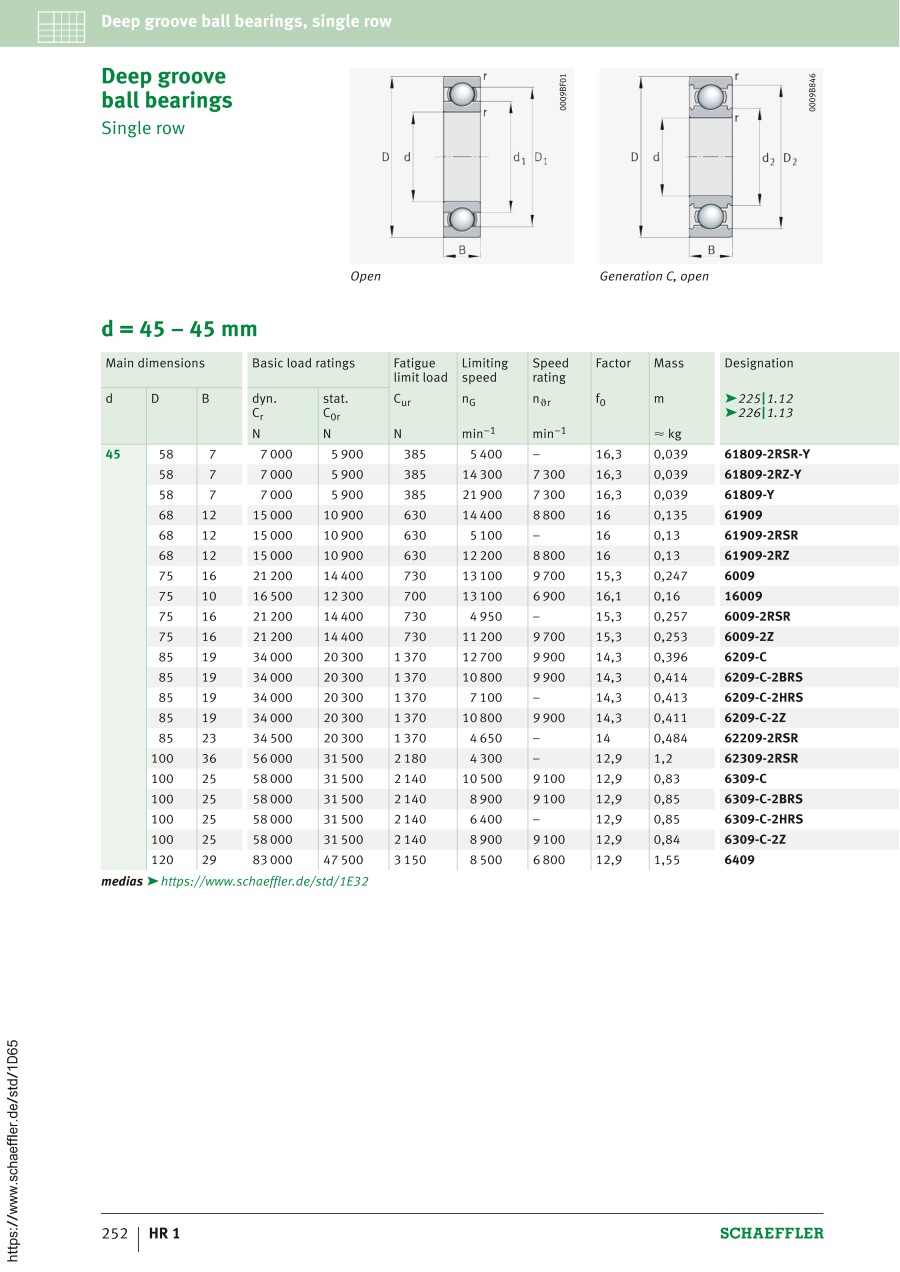Click the green arrow before 225|1.12
This screenshot has height=1272, width=900.
[730, 398]
